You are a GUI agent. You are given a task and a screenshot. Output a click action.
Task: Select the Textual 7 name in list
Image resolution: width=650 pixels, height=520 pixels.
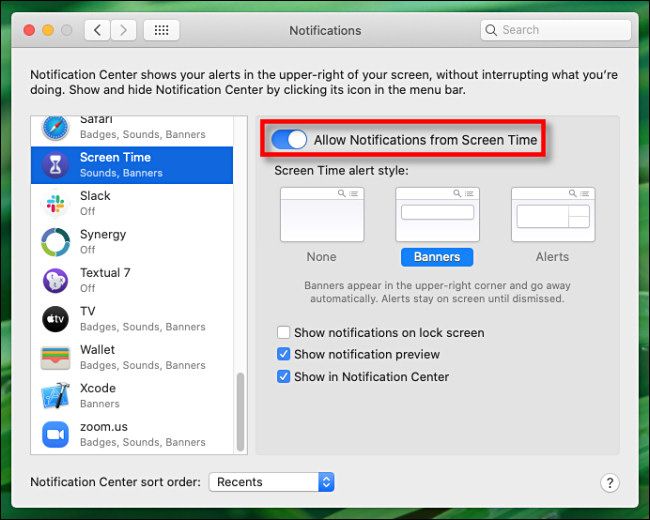click(x=105, y=273)
